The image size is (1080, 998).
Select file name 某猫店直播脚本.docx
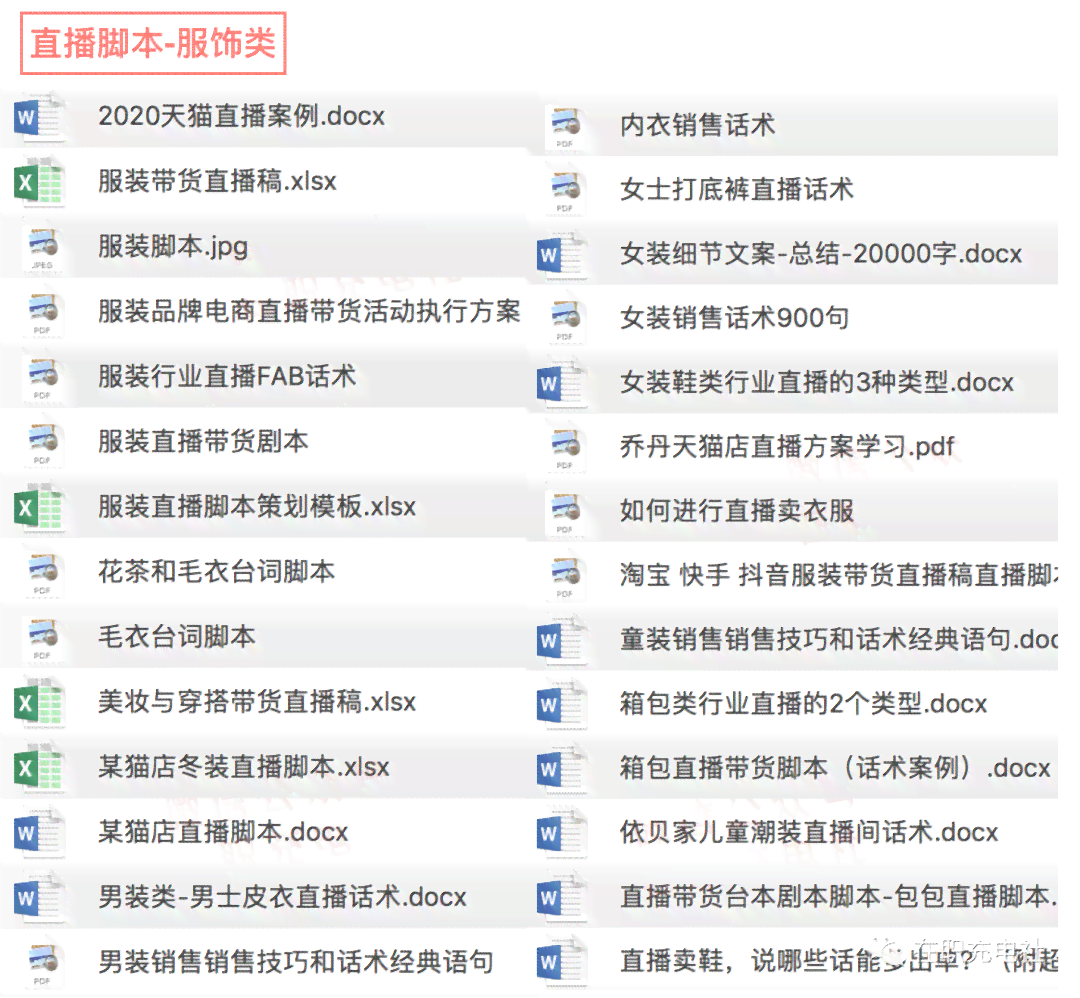223,833
